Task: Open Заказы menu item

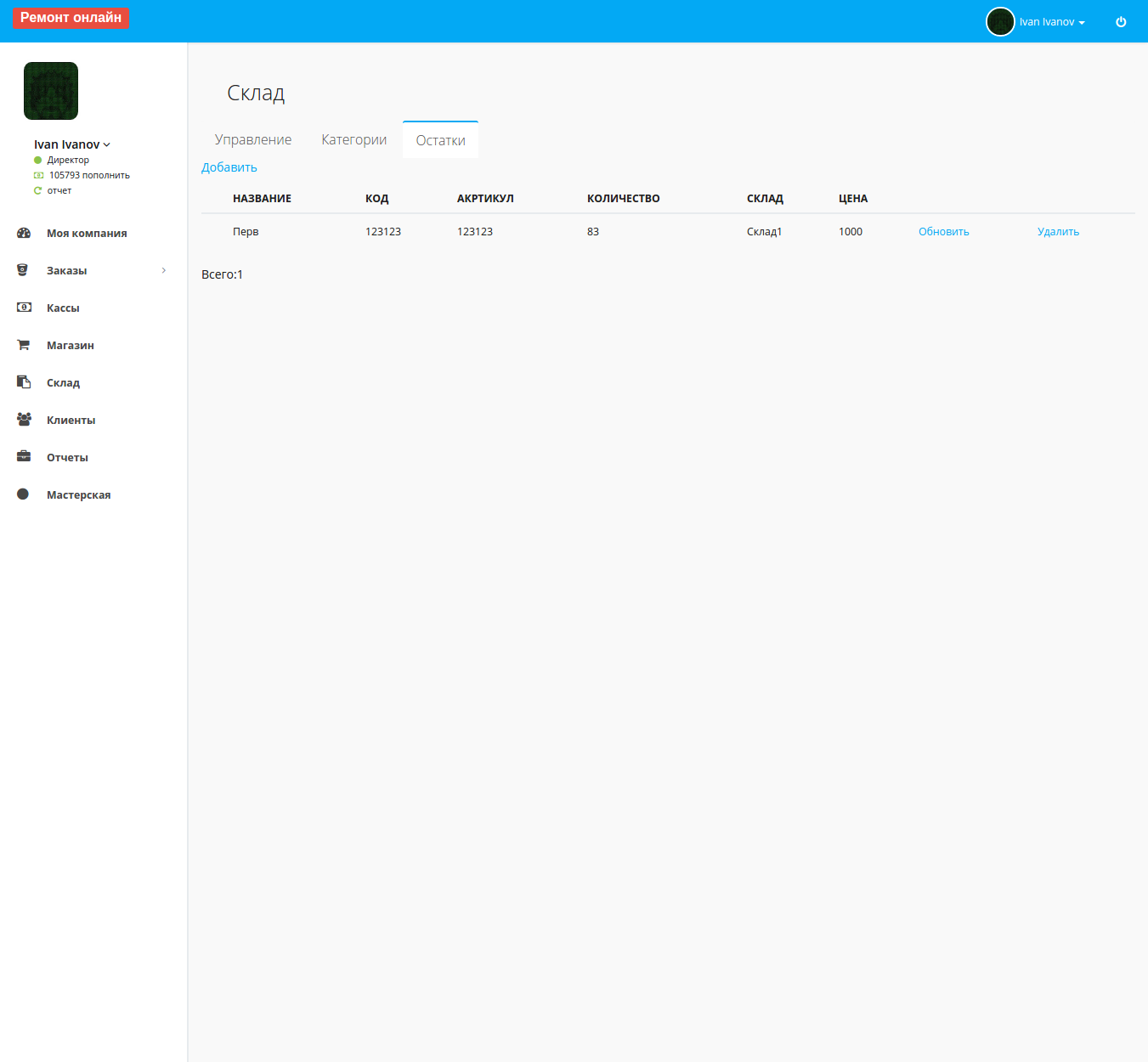Action: tap(66, 271)
